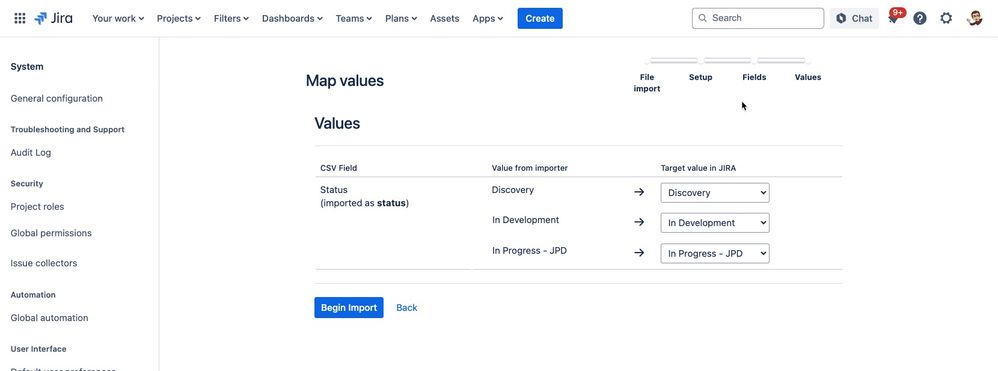Open the In Progress - JPD dropdown
The width and height of the screenshot is (998, 371).
(715, 253)
